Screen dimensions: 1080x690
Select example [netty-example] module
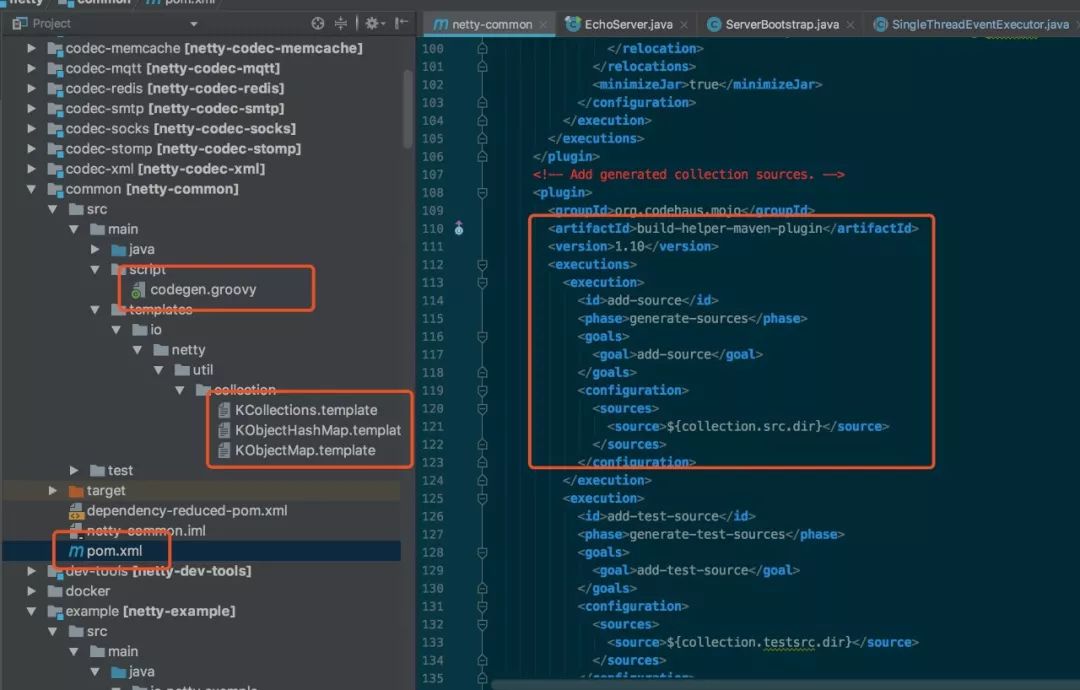pos(141,611)
